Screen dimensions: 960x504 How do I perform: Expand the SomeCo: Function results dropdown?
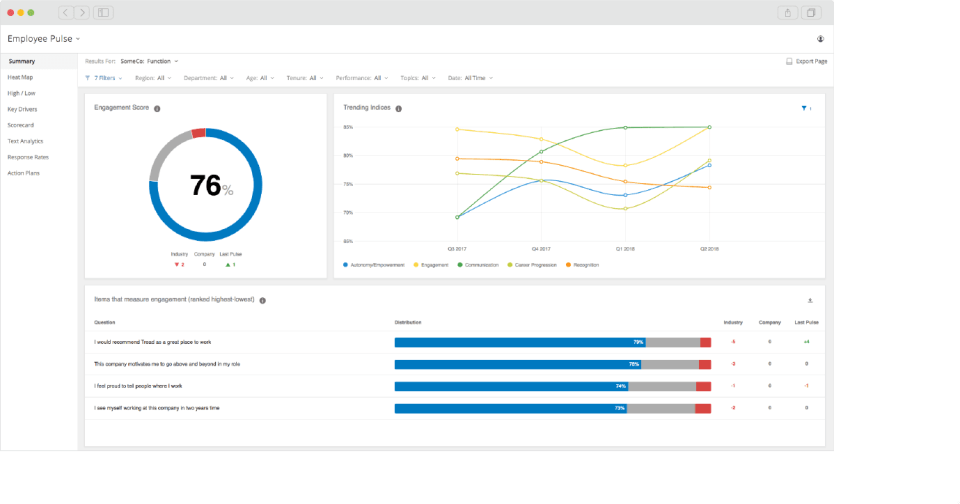coord(149,61)
